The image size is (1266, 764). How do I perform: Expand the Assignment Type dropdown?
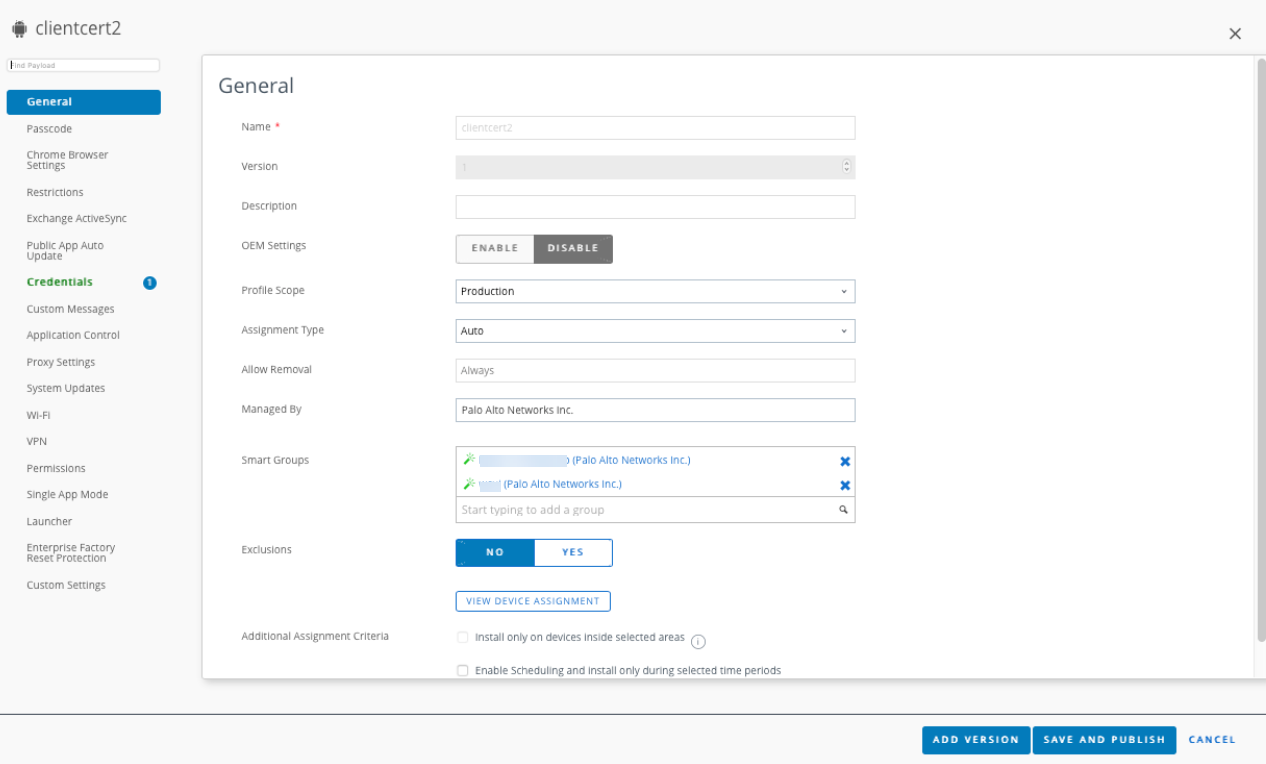655,331
